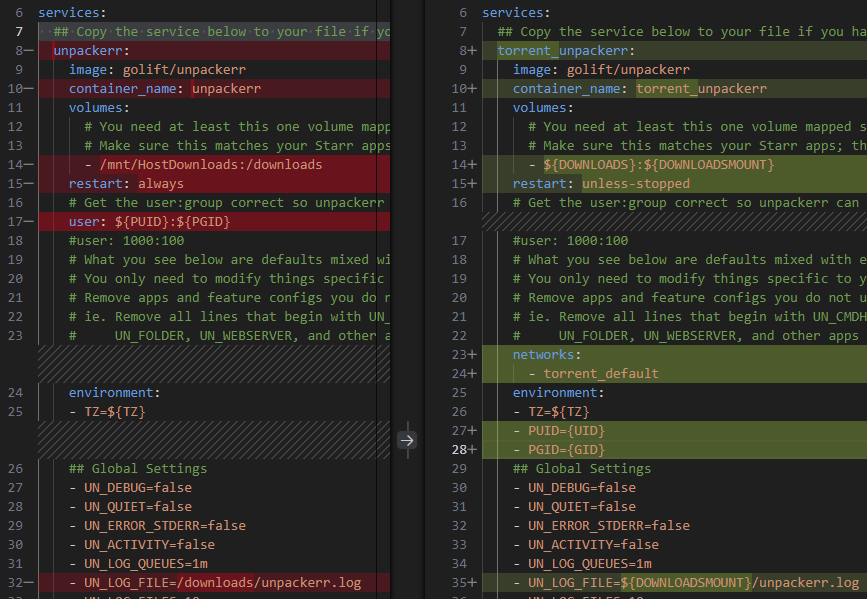Click 'container_name: unpackerr' line in left pane
The image size is (867, 599).
point(165,88)
